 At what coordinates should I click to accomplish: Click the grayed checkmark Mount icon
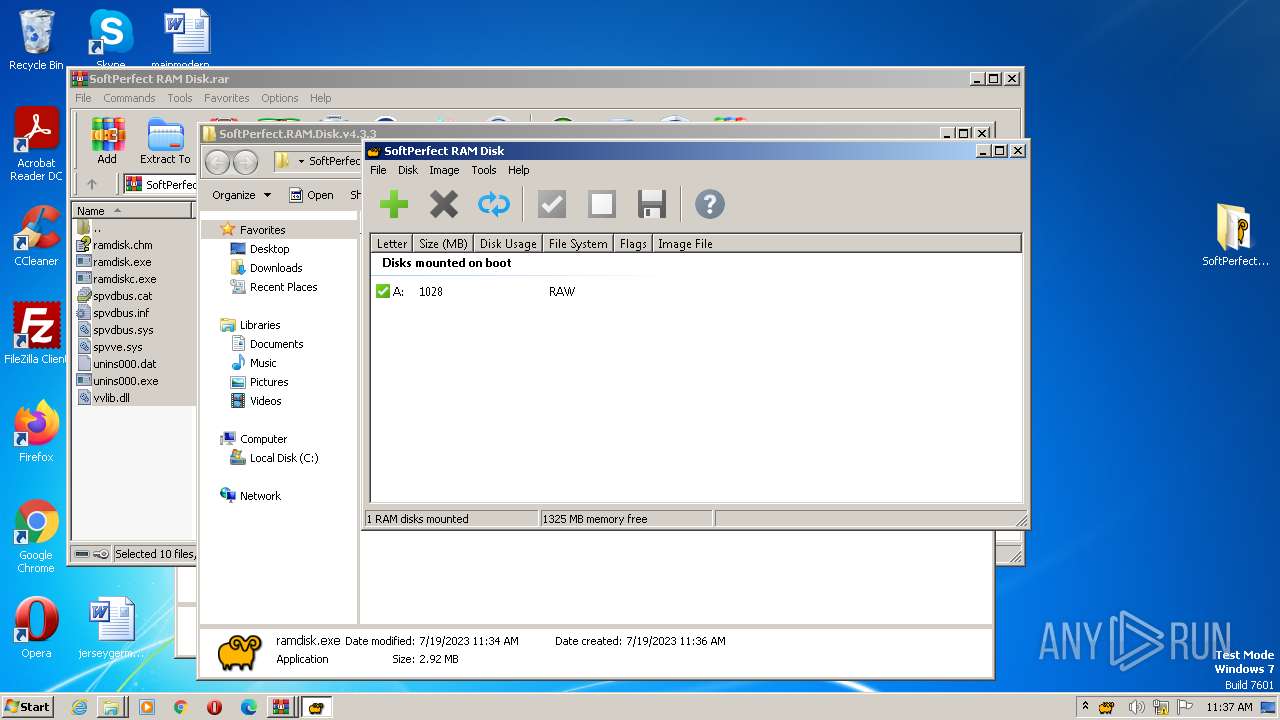click(552, 204)
